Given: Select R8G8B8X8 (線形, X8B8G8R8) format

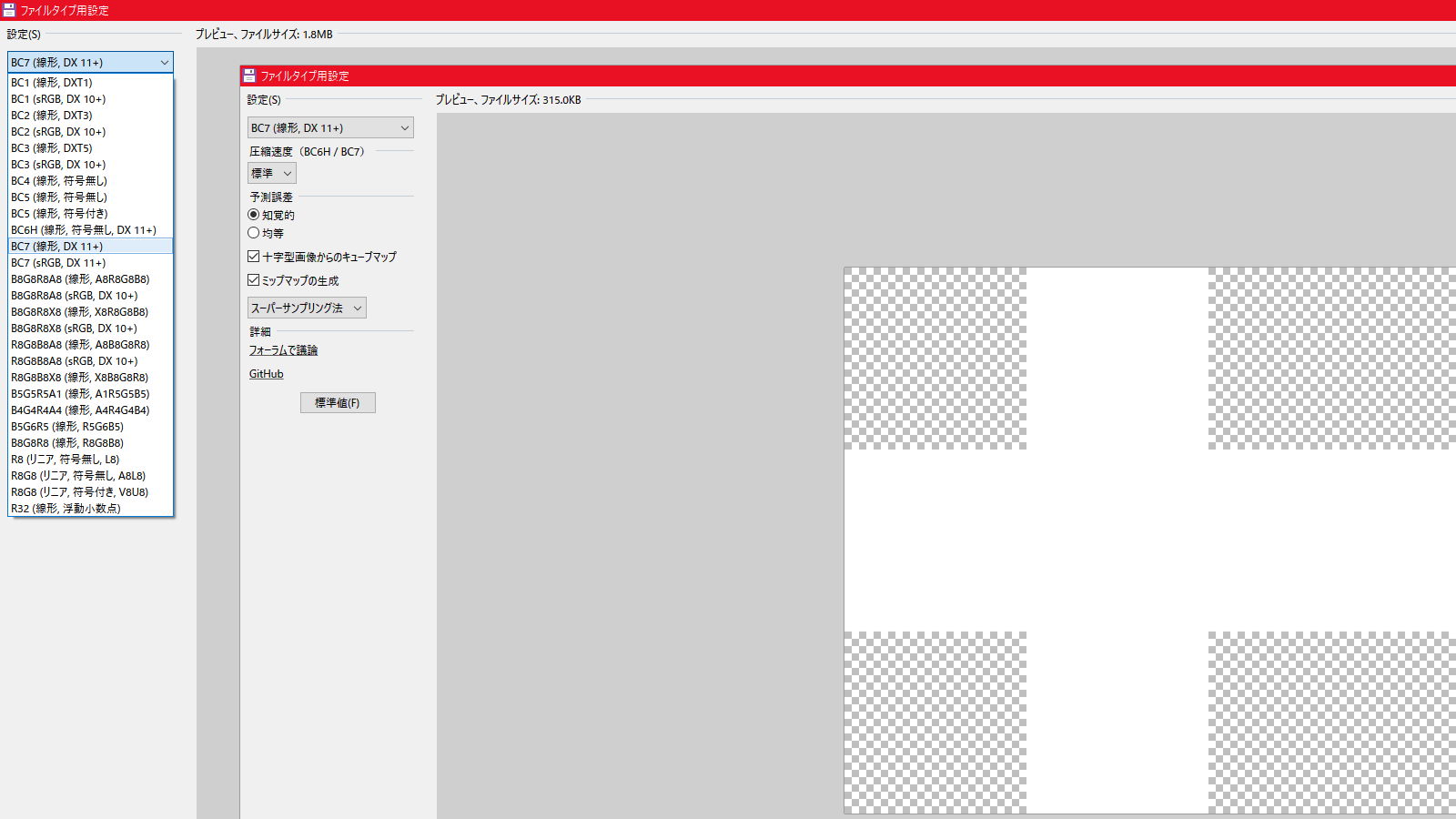Looking at the screenshot, I should point(90,377).
